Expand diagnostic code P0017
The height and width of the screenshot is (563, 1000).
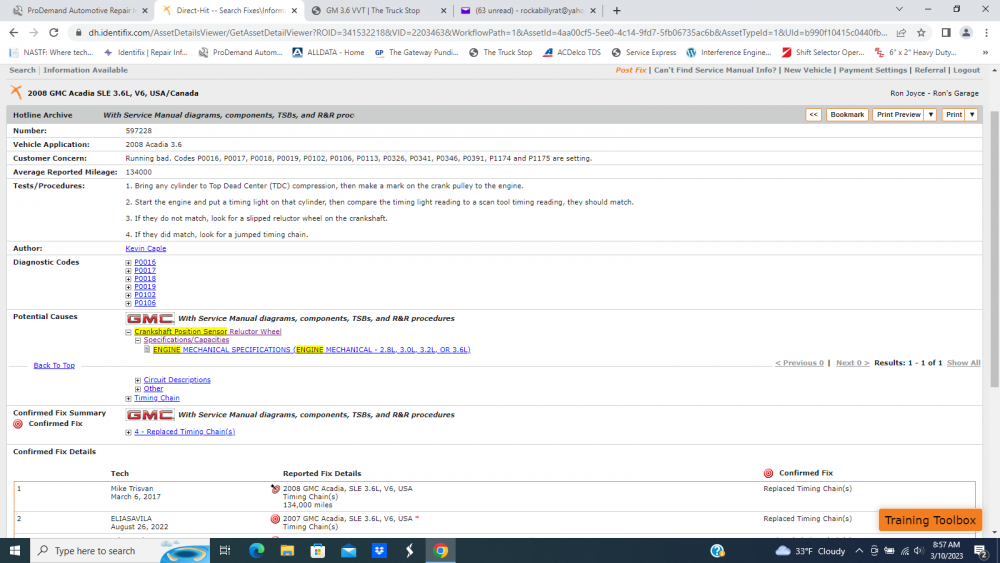[x=128, y=271]
